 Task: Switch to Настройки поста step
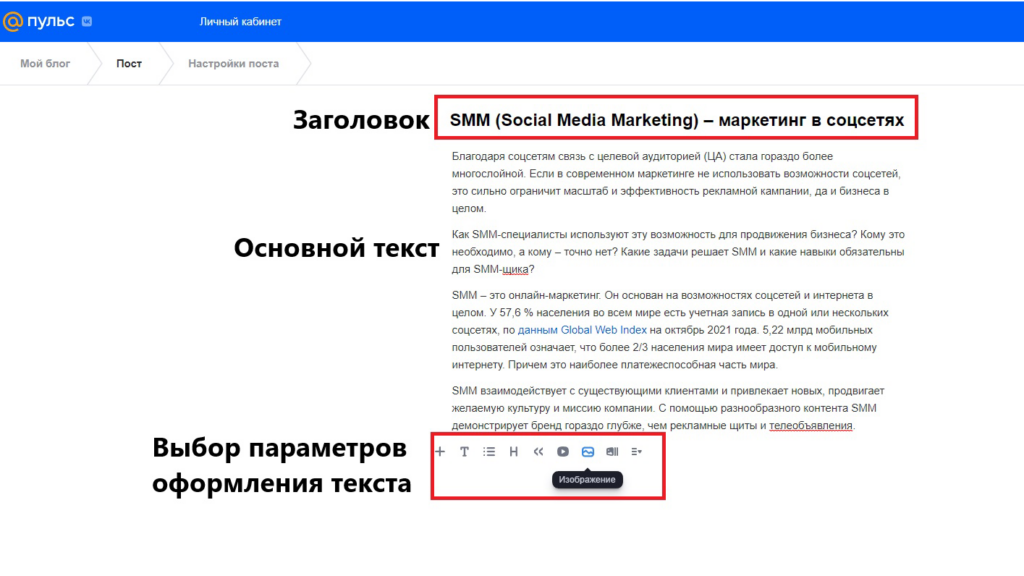(x=233, y=64)
